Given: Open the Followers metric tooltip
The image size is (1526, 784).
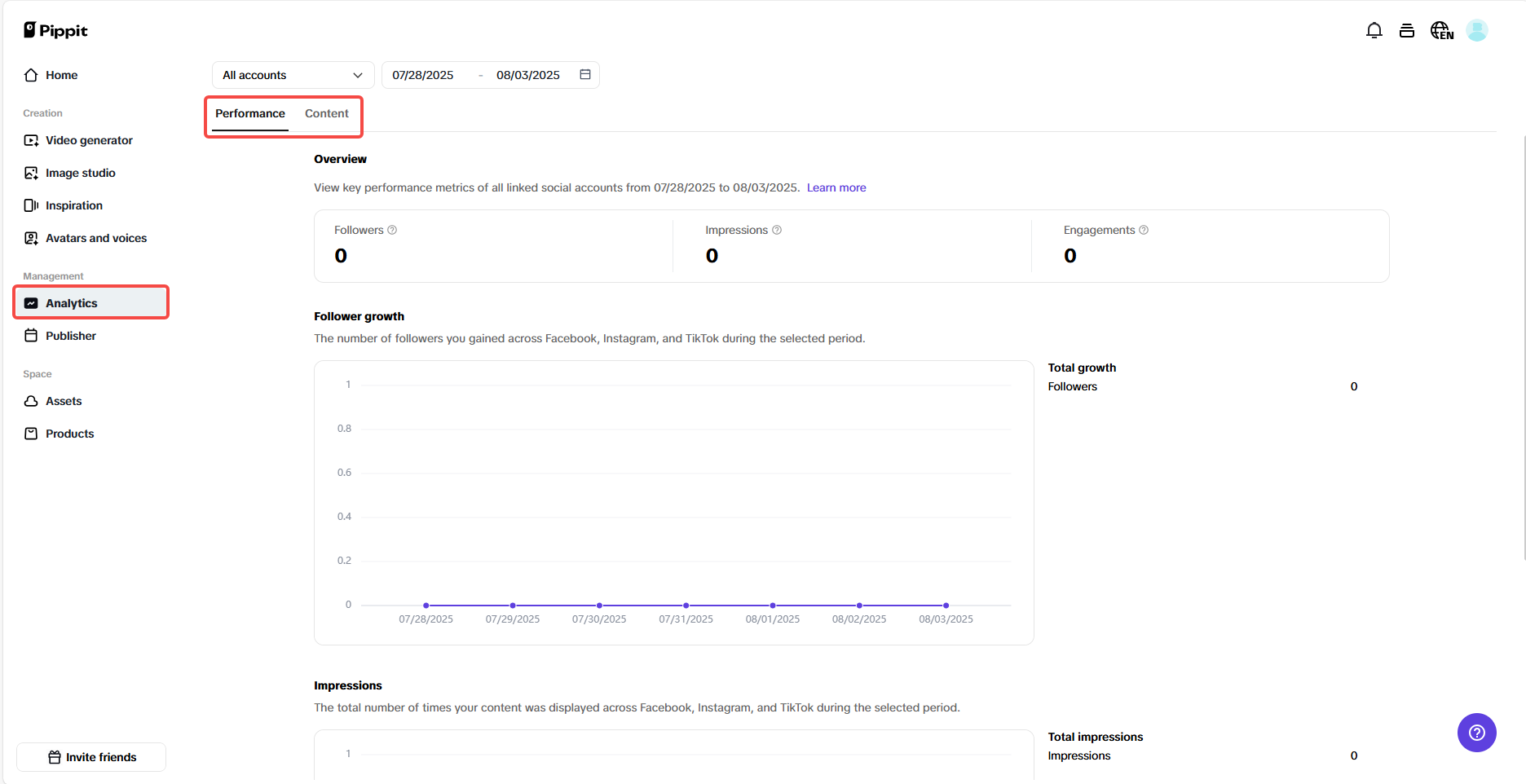Looking at the screenshot, I should 393,230.
